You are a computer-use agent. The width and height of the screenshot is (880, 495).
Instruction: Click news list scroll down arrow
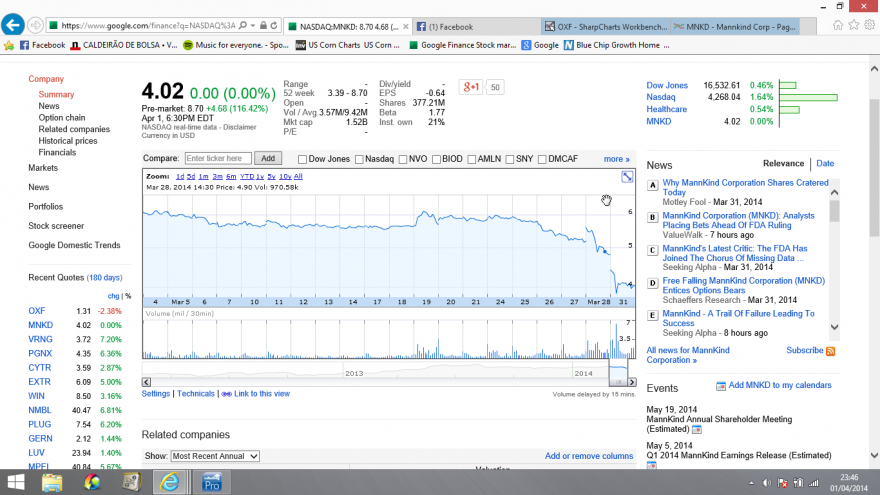[835, 327]
